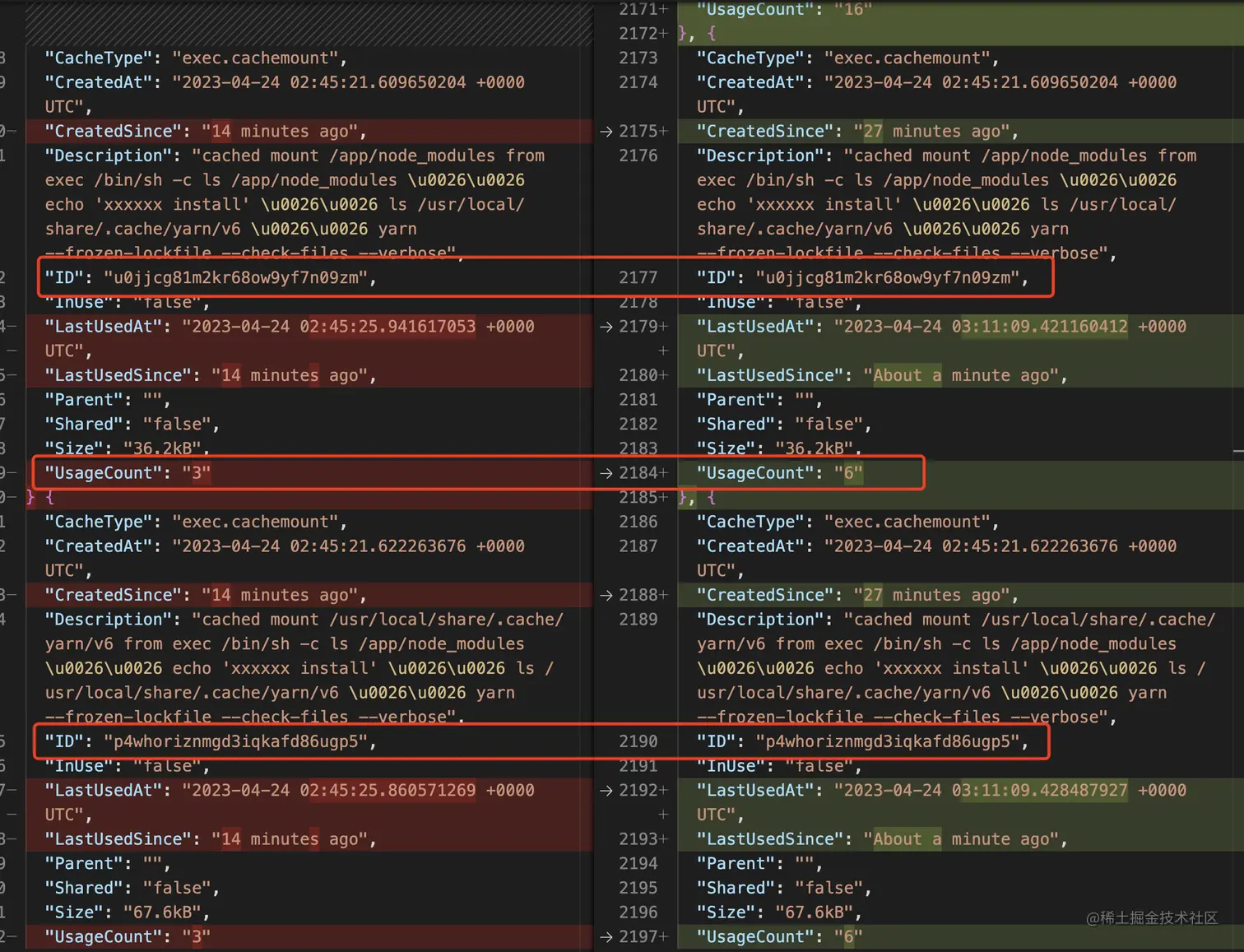Select line number 2181 in the gutter
Screen dimensions: 1244x952
(638, 400)
